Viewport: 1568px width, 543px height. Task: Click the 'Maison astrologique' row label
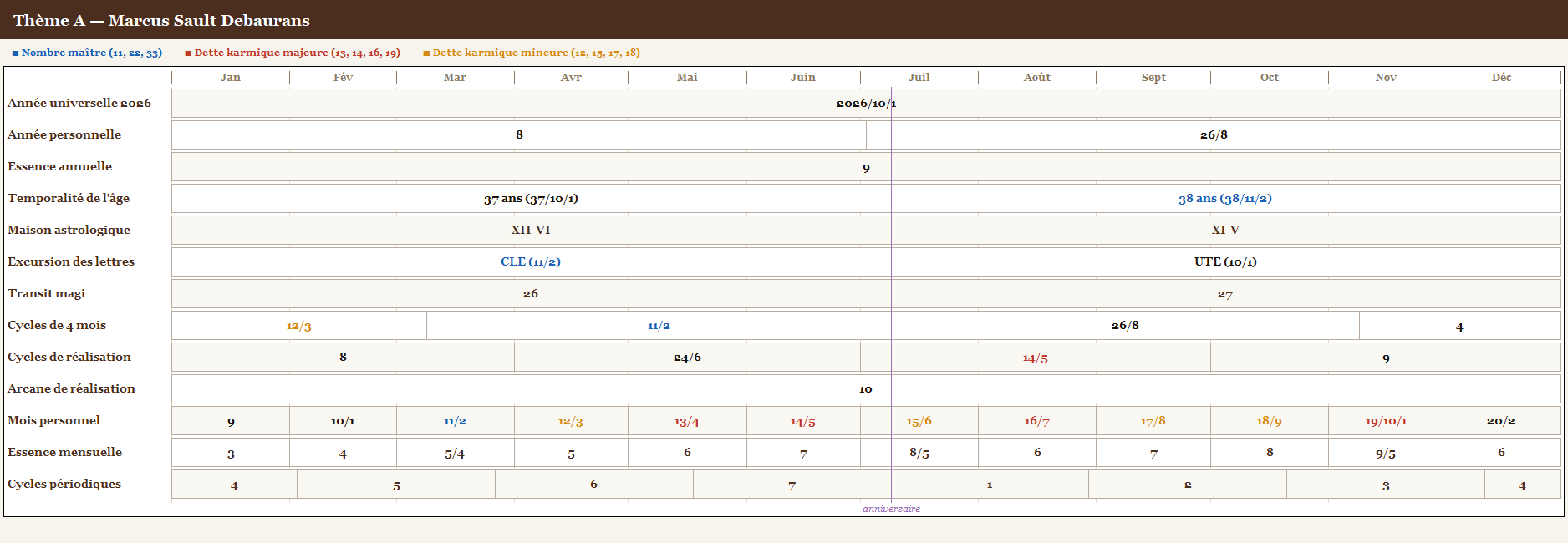coord(69,230)
